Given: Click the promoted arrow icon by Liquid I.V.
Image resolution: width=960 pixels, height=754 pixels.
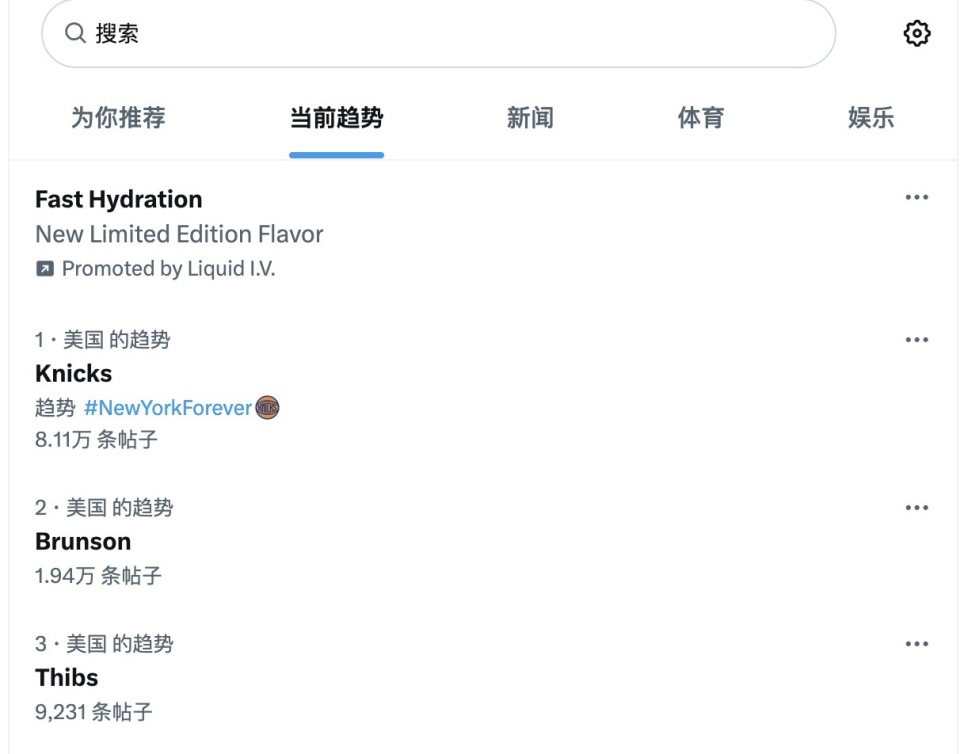Looking at the screenshot, I should 45,269.
